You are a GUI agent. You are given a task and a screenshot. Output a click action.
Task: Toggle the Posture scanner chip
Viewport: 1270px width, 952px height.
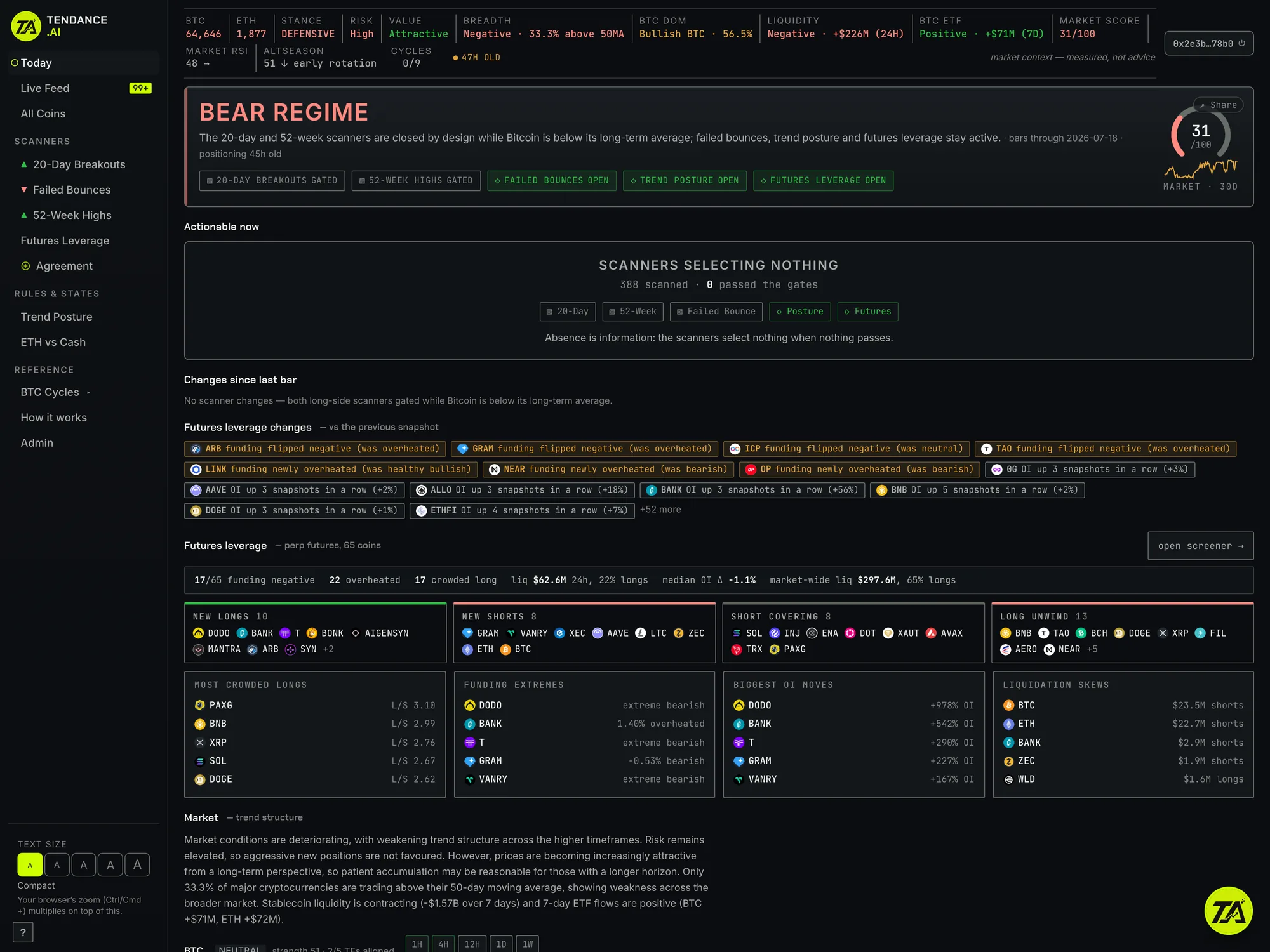point(799,312)
